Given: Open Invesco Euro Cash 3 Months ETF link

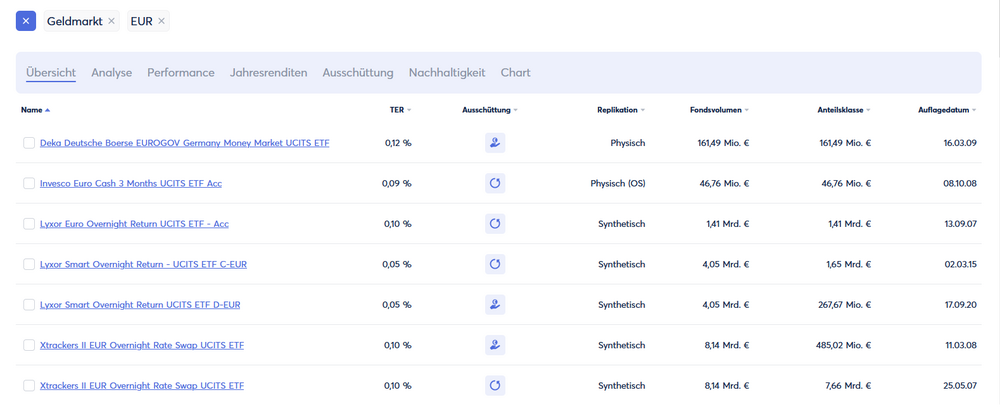Looking at the screenshot, I should tap(131, 184).
